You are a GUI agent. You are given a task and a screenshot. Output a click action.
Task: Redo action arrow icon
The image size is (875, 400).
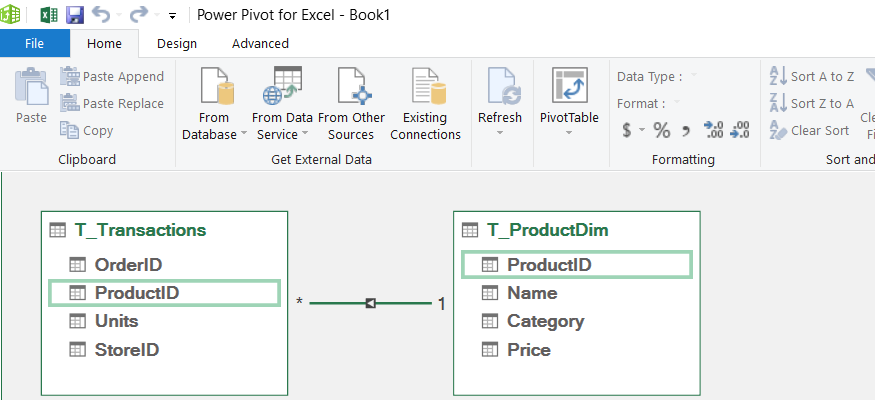click(139, 15)
